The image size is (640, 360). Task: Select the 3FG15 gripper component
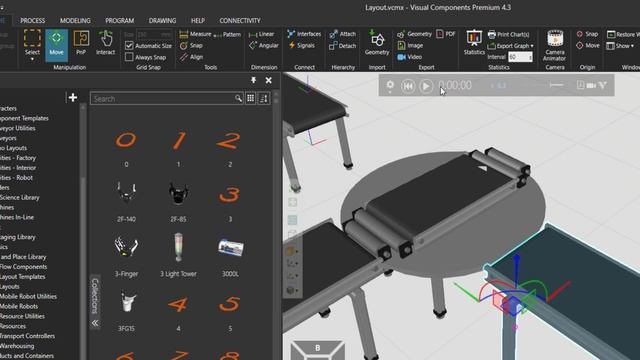127,302
